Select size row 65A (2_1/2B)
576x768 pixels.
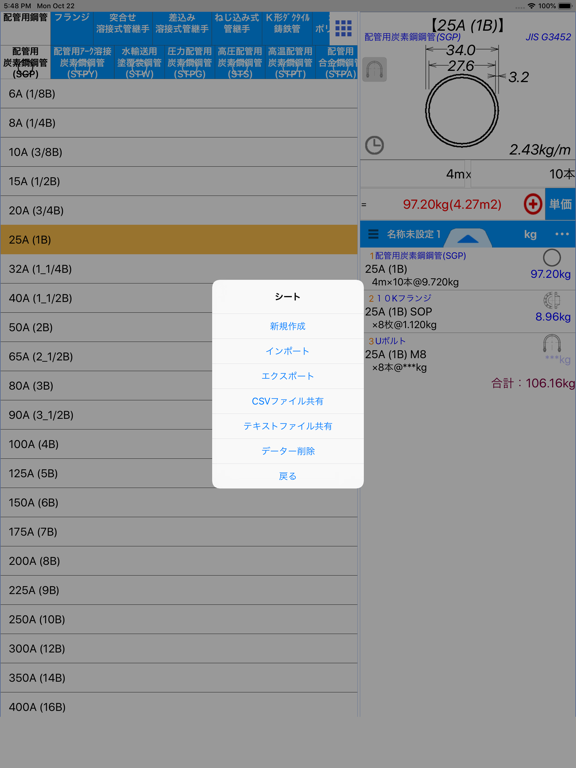coord(179,357)
